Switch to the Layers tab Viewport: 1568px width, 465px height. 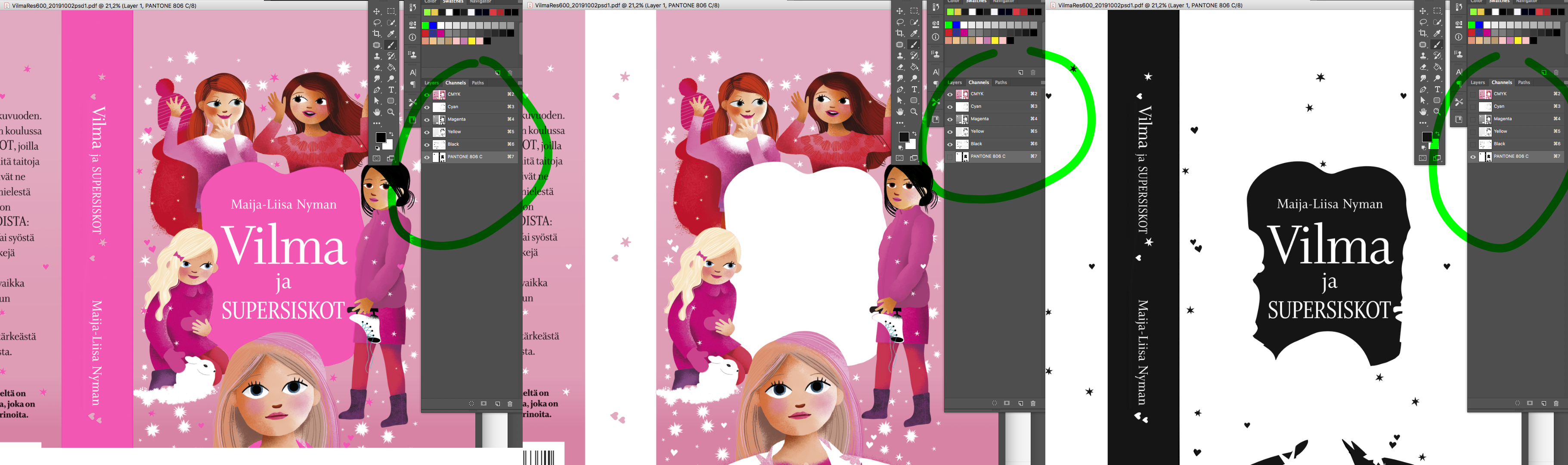pos(431,83)
